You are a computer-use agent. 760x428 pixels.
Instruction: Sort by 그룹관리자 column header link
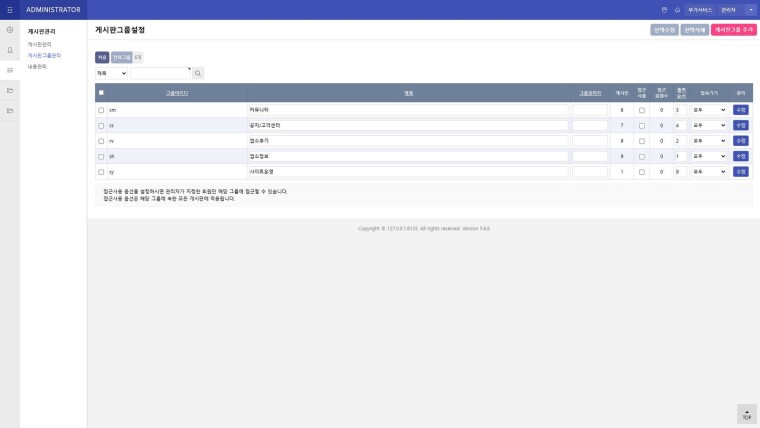[590, 93]
